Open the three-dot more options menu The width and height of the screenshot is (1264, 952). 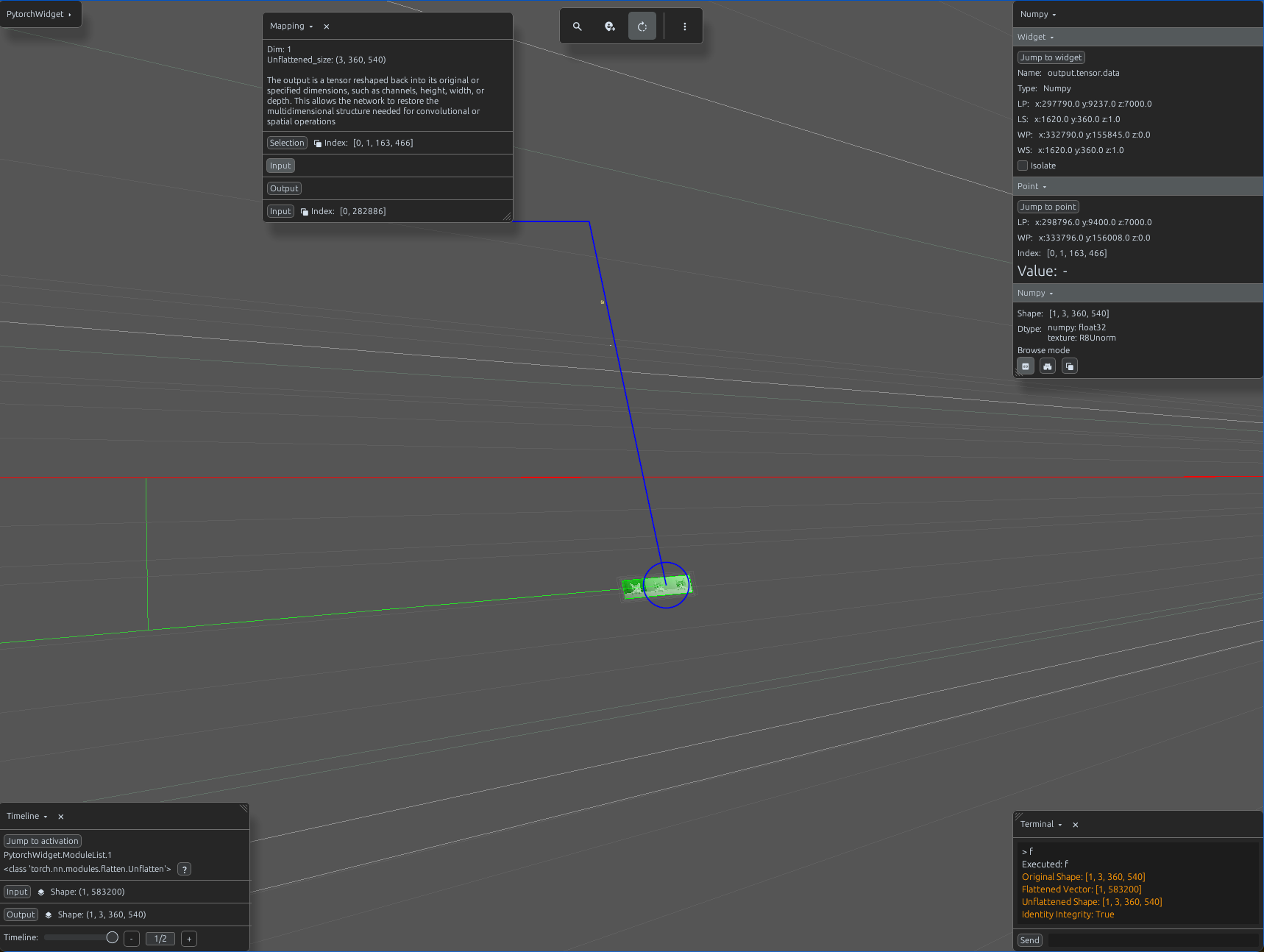point(685,26)
